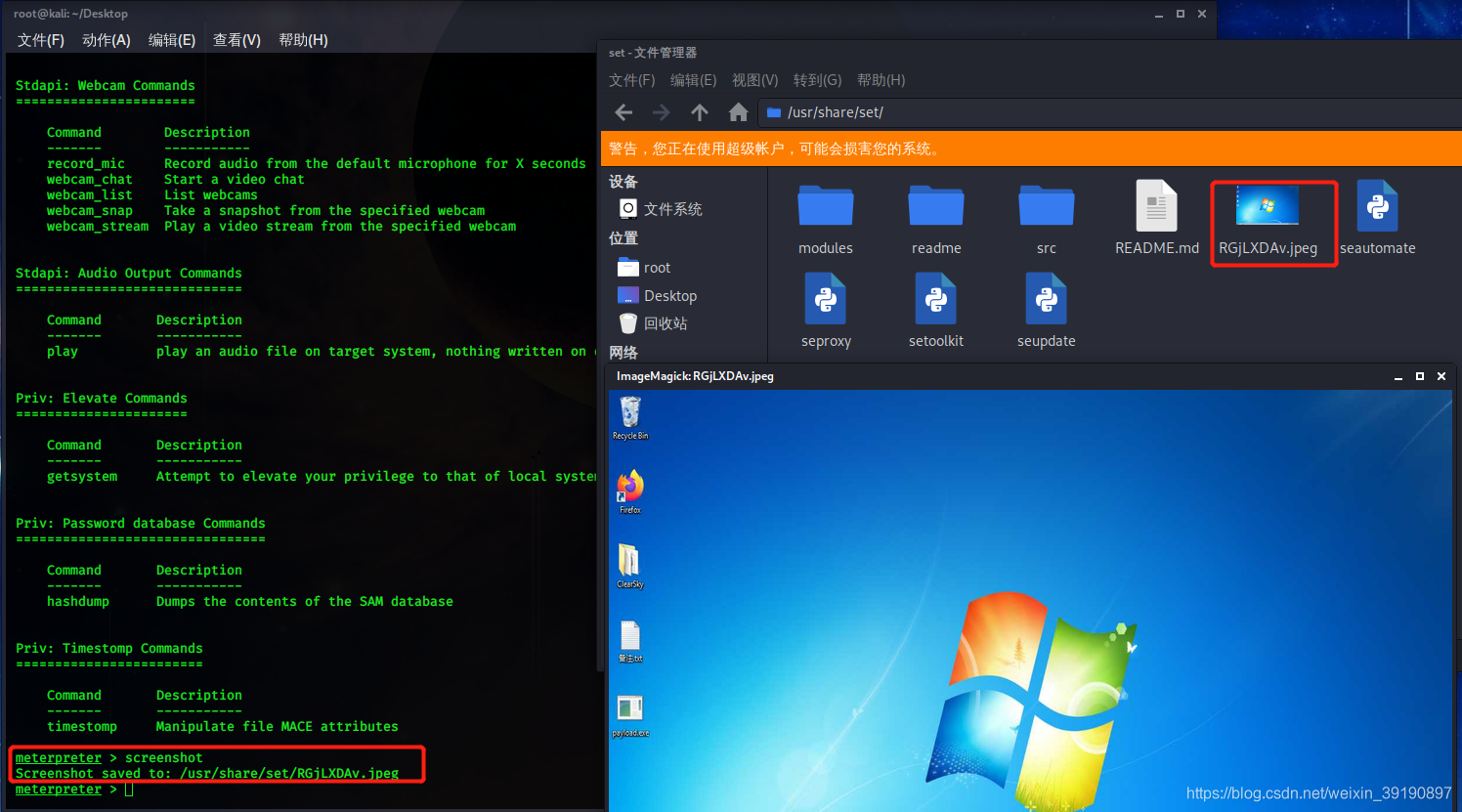This screenshot has width=1462, height=812.
Task: Open Desktop in the sidebar
Action: (658, 296)
